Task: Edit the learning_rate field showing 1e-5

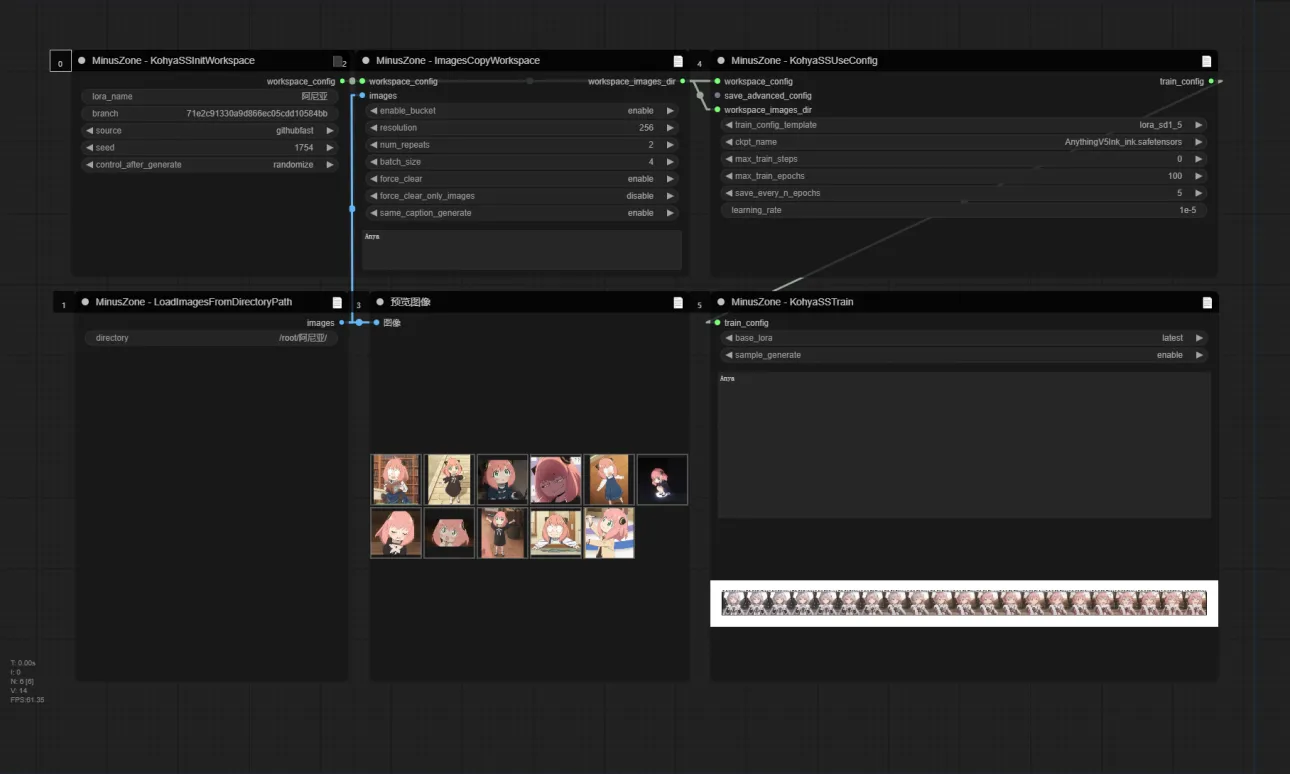Action: 964,210
